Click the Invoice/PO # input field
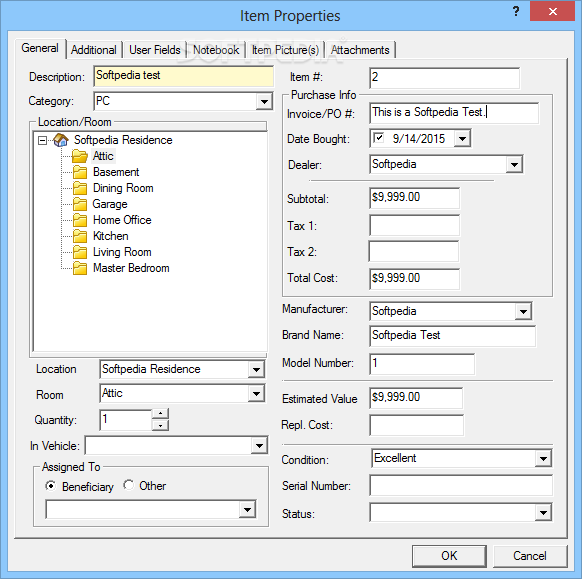This screenshot has height=579, width=582. [454, 113]
